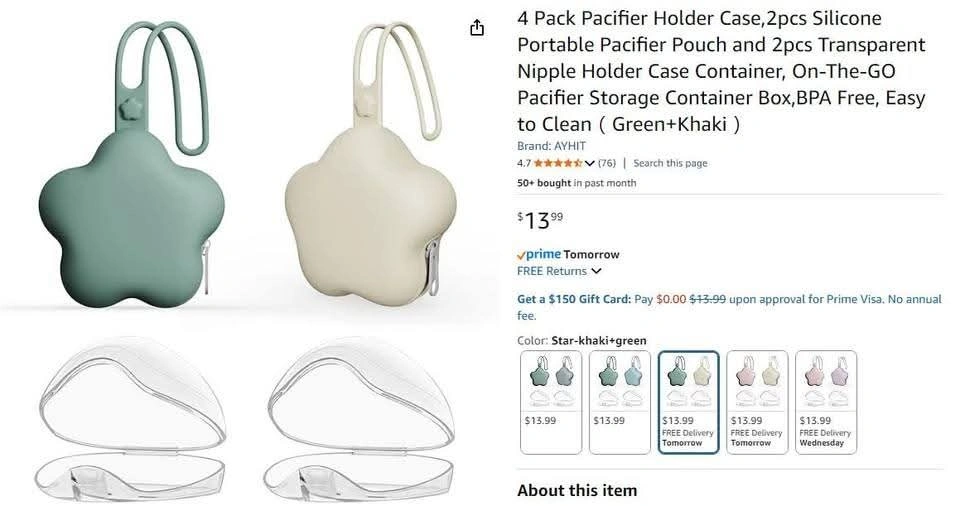Click the right transparent nipple case image
This screenshot has width=960, height=506.
click(360, 417)
